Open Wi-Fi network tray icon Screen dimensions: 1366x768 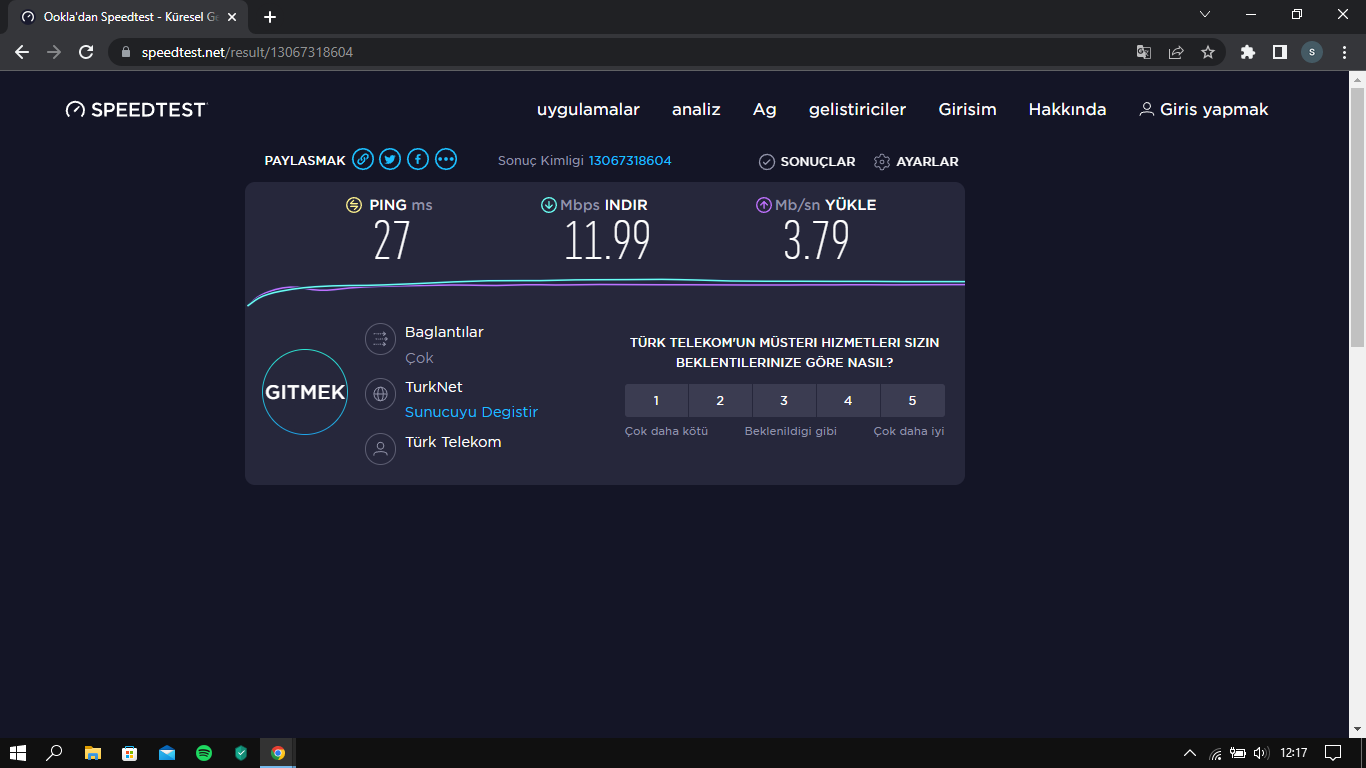1216,753
